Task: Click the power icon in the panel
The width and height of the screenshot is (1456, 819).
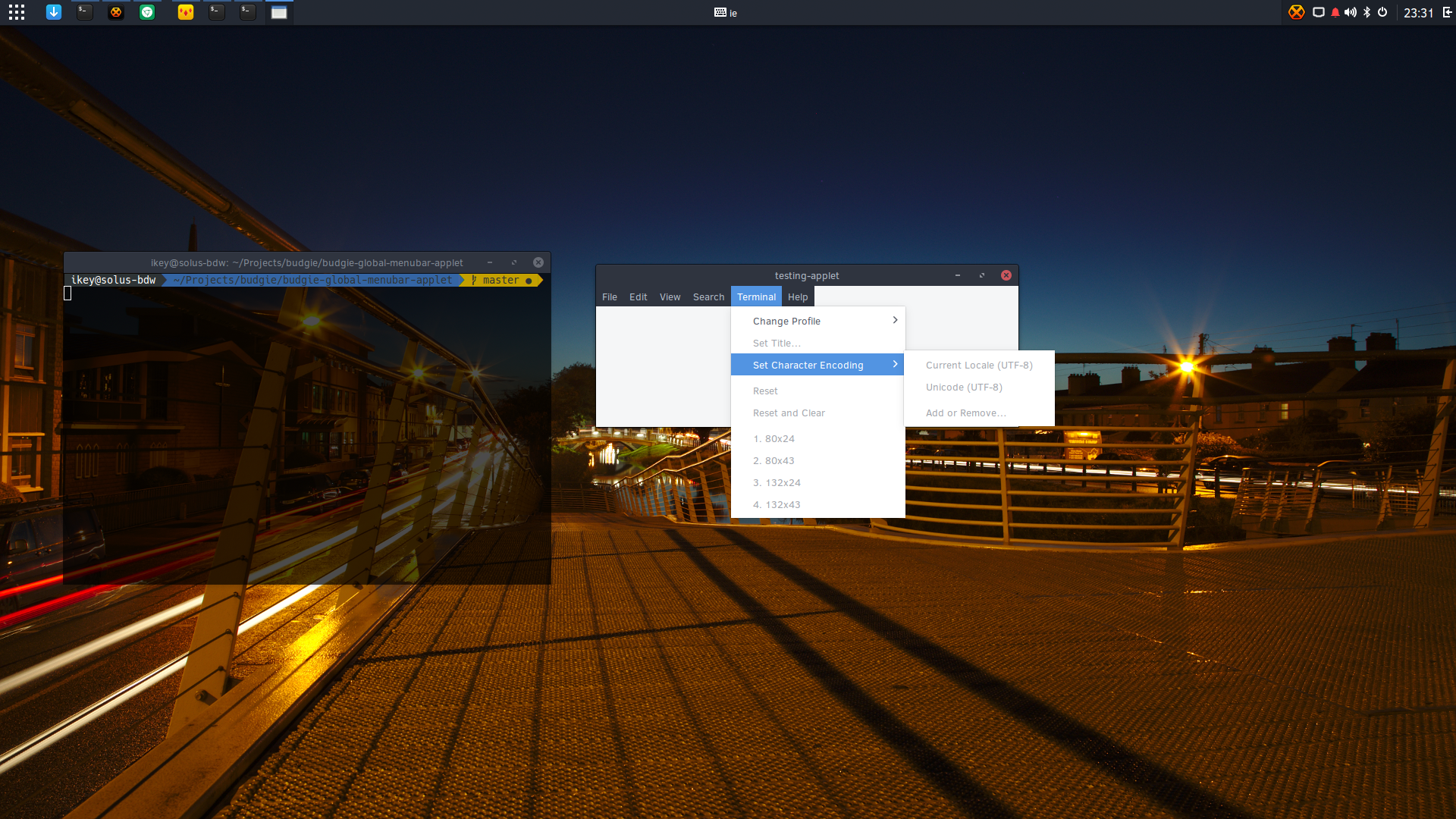Action: pos(1382,12)
